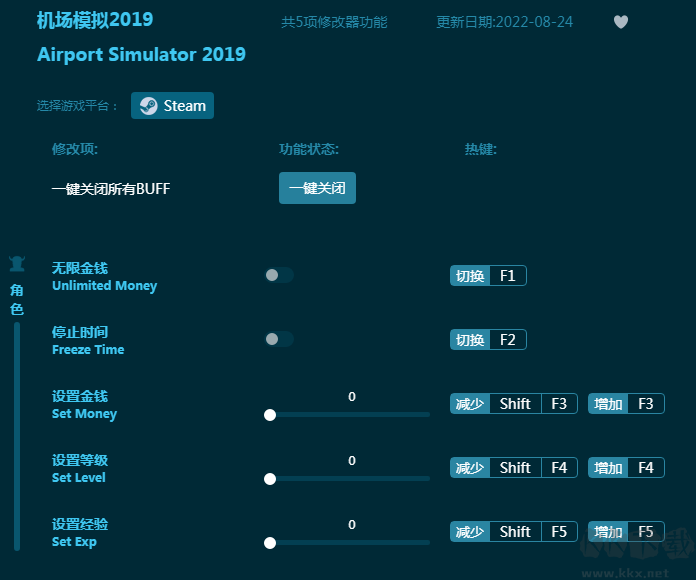The height and width of the screenshot is (580, 696).
Task: Toggle the Unlimited Money switch
Action: click(x=278, y=275)
